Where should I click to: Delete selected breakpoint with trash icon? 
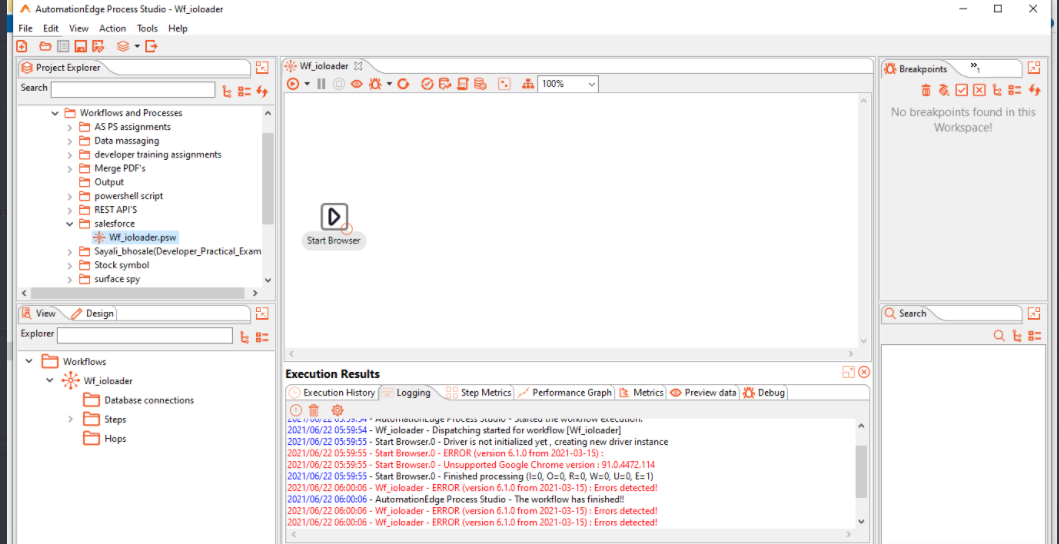coord(926,90)
